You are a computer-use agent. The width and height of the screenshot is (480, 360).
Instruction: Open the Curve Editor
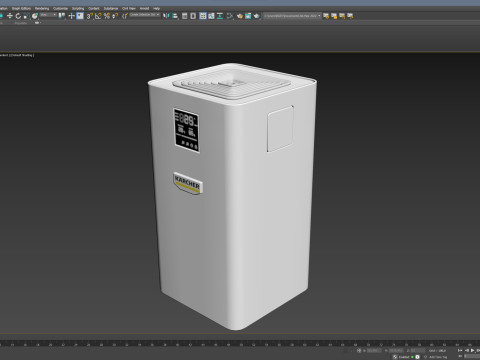[211, 16]
